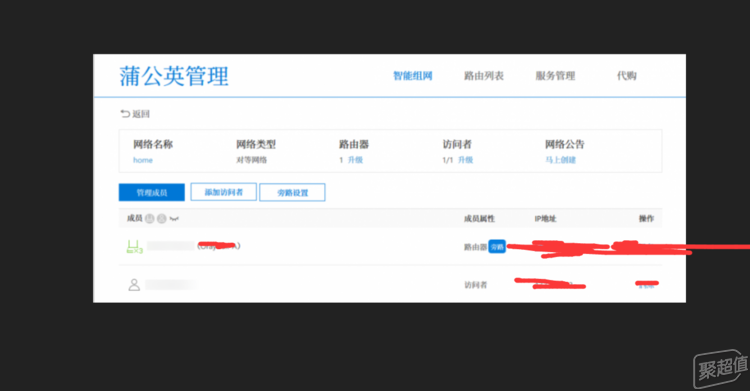This screenshot has height=391, width=750.
Task: Click the home network name
Action: tap(143, 160)
